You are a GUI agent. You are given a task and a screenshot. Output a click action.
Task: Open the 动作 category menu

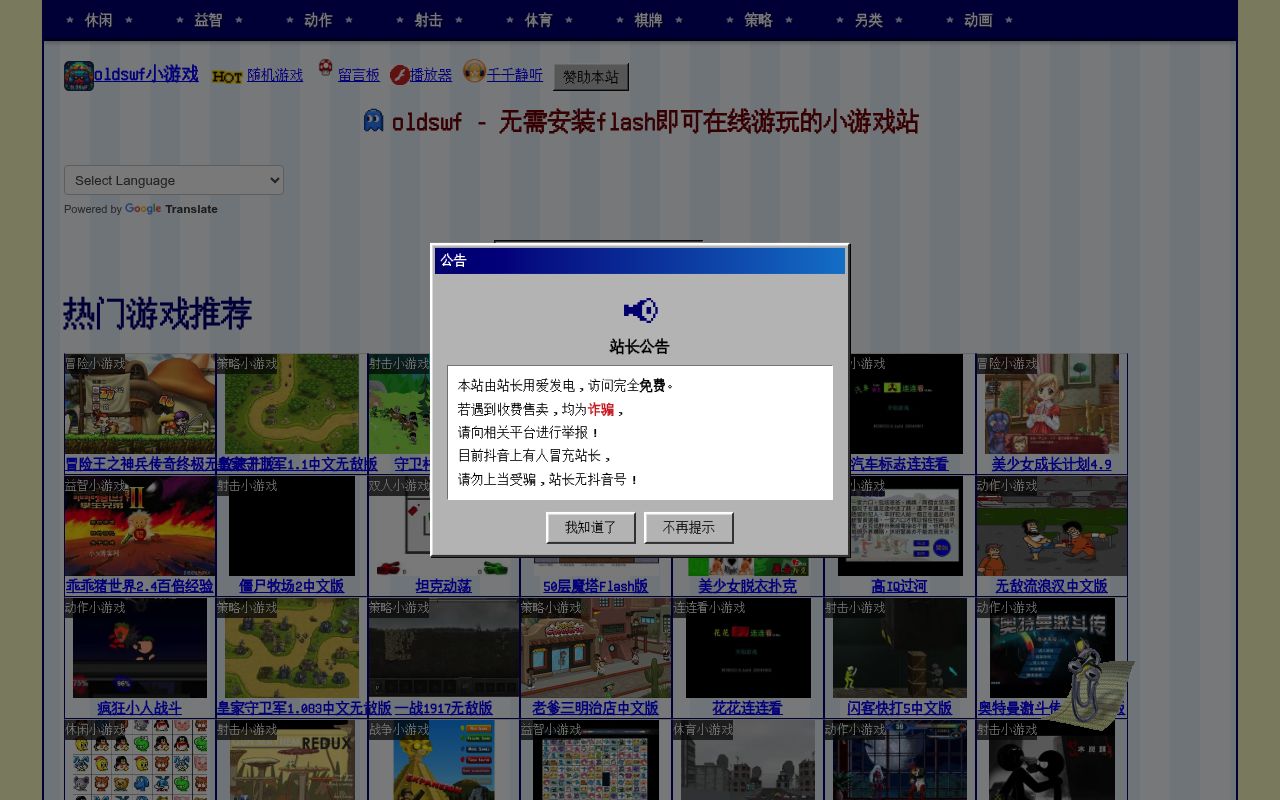pyautogui.click(x=318, y=20)
